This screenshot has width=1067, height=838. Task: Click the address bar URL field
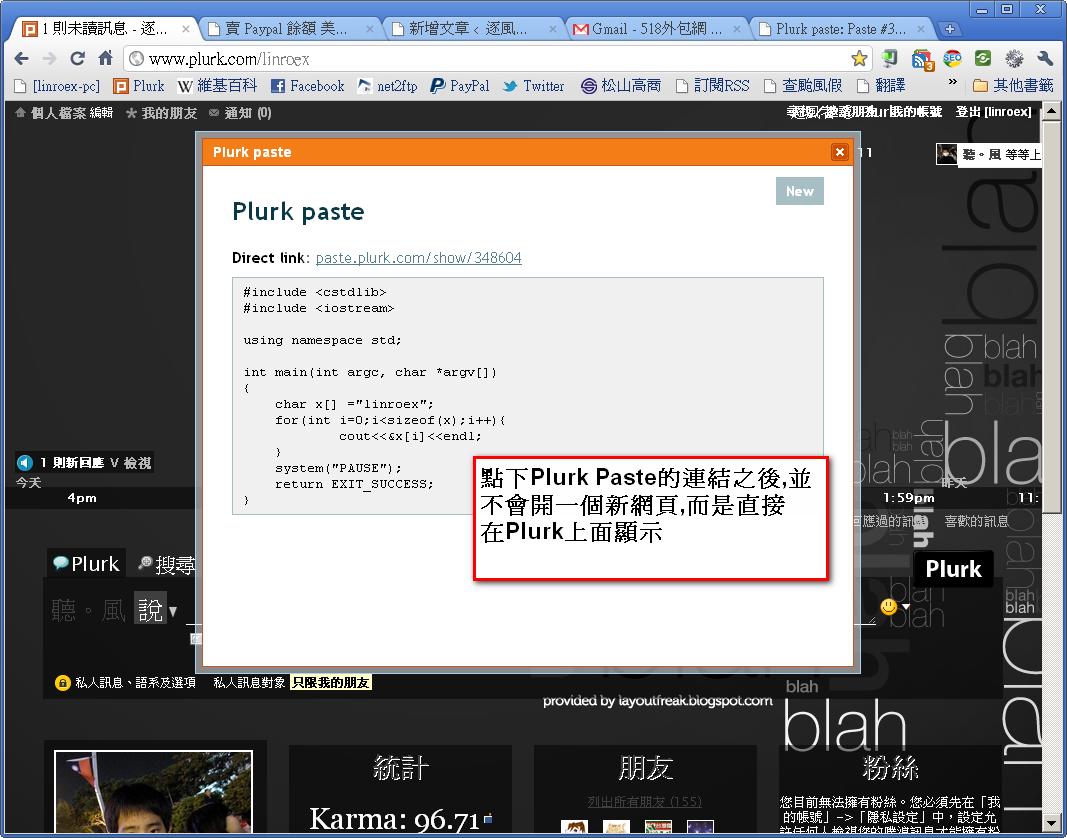[x=487, y=59]
